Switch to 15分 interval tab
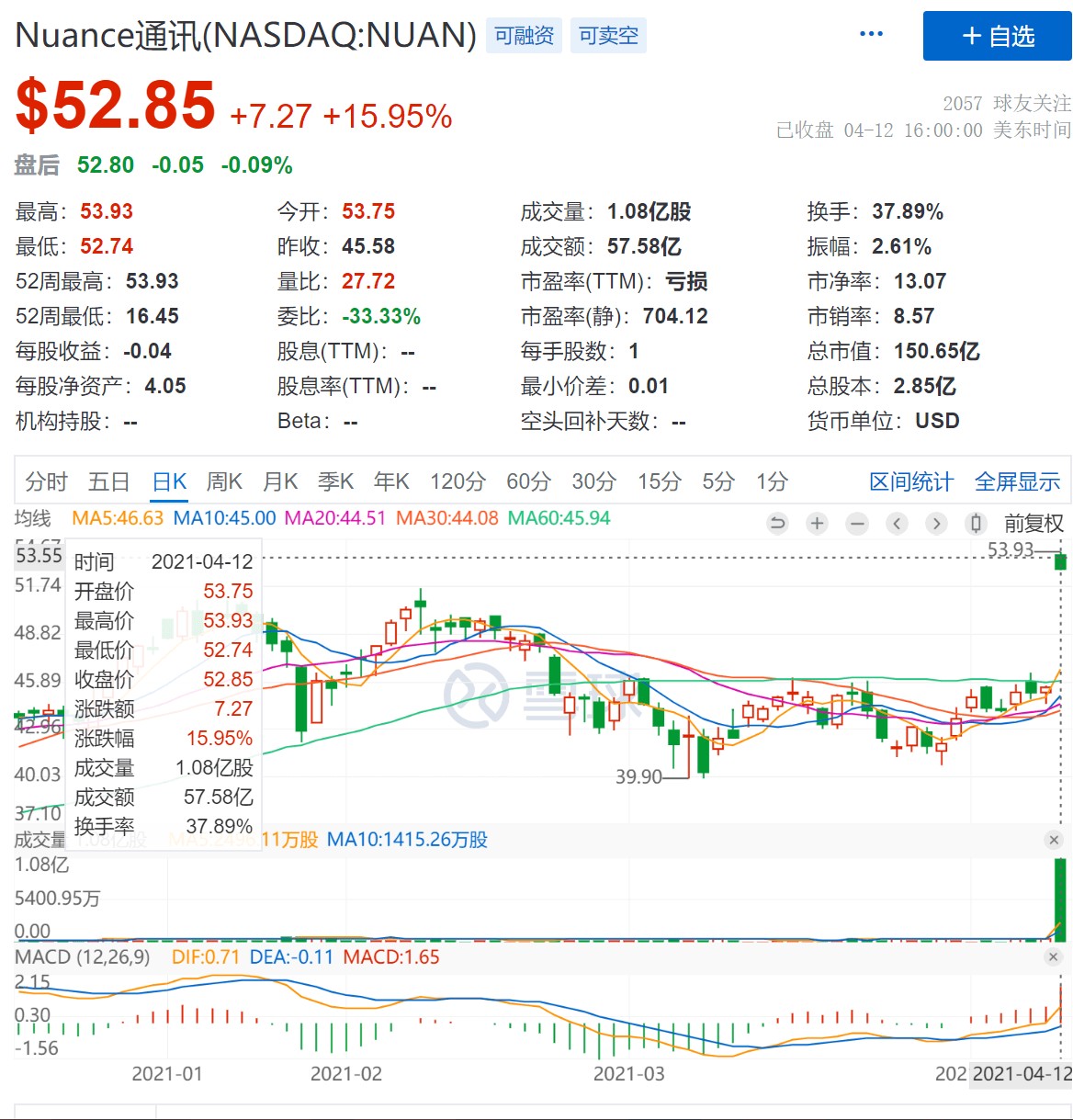This screenshot has width=1073, height=1120. 660,481
